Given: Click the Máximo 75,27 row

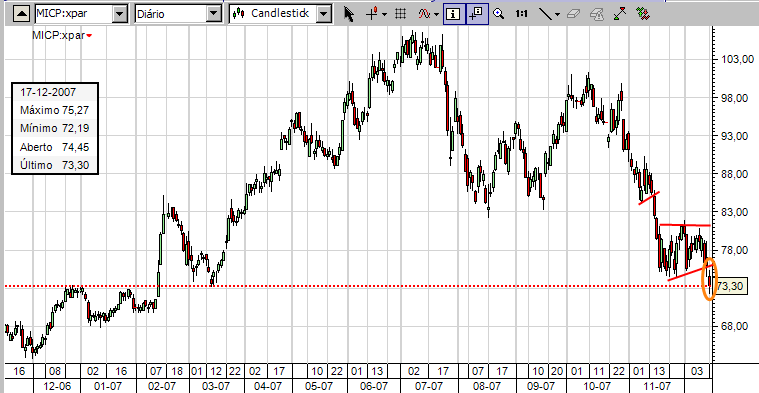Looking at the screenshot, I should 54,110.
